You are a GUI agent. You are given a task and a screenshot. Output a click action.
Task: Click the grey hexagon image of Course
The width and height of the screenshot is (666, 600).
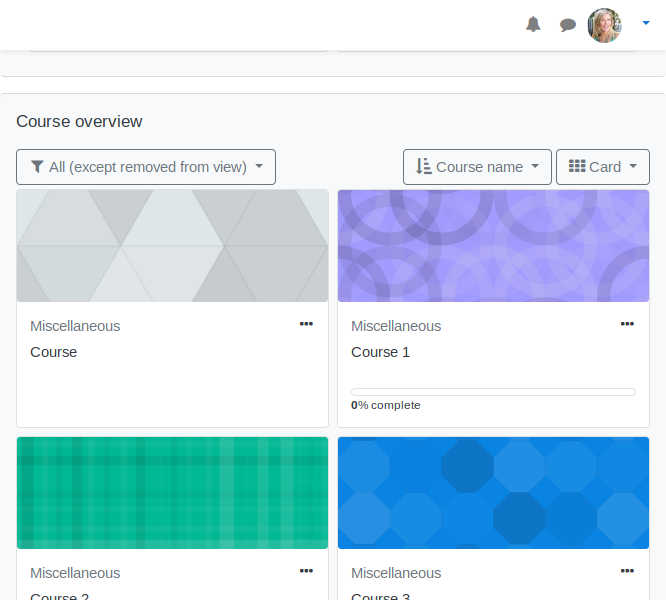click(x=172, y=246)
